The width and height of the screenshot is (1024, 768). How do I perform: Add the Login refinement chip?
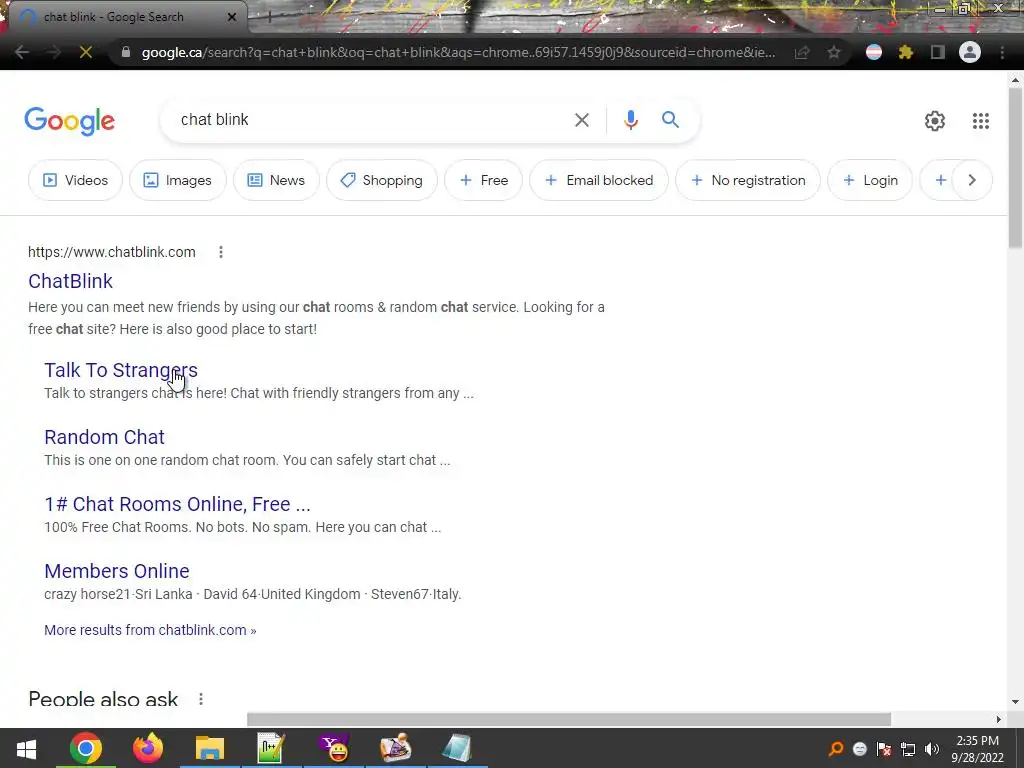(870, 180)
